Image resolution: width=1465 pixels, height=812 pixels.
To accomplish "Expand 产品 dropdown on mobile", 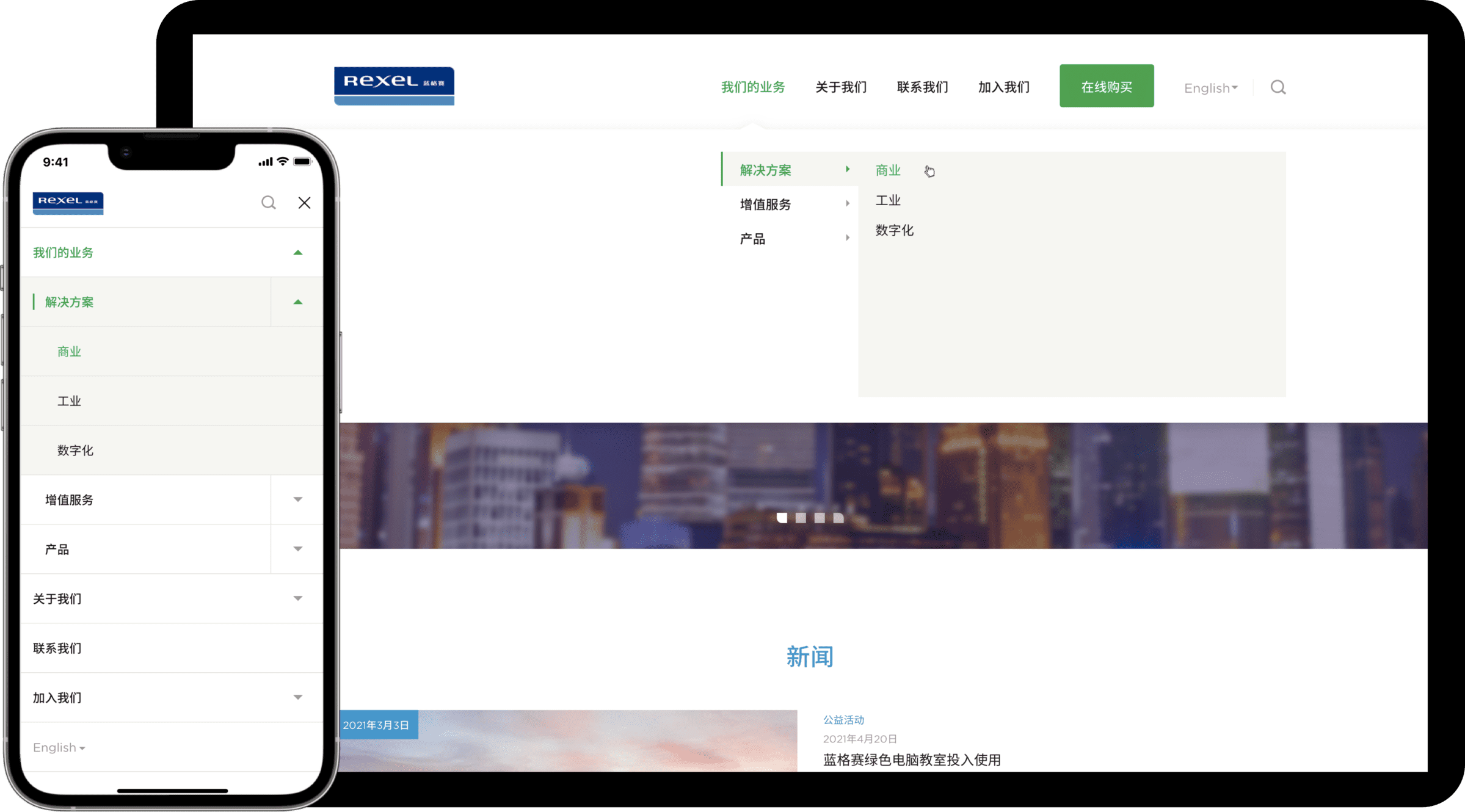I will tap(299, 549).
